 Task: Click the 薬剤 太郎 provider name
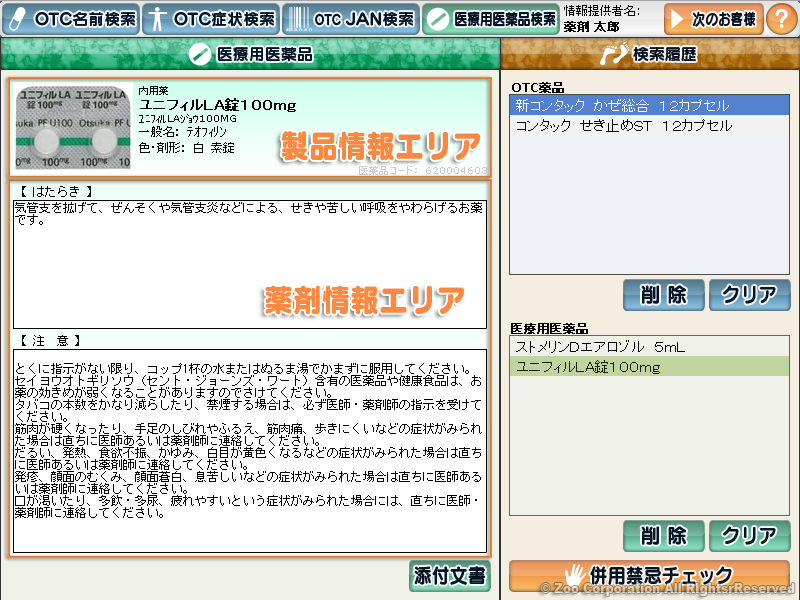(591, 27)
